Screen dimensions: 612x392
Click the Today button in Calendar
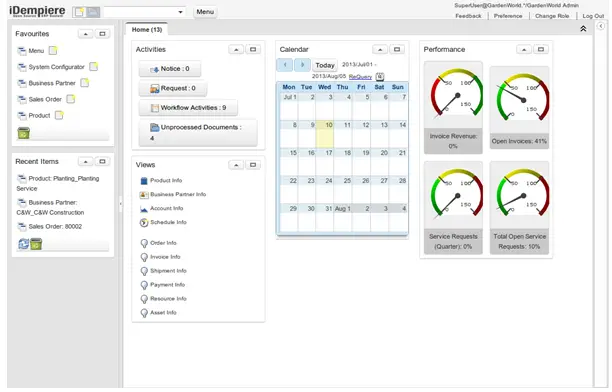[x=325, y=65]
